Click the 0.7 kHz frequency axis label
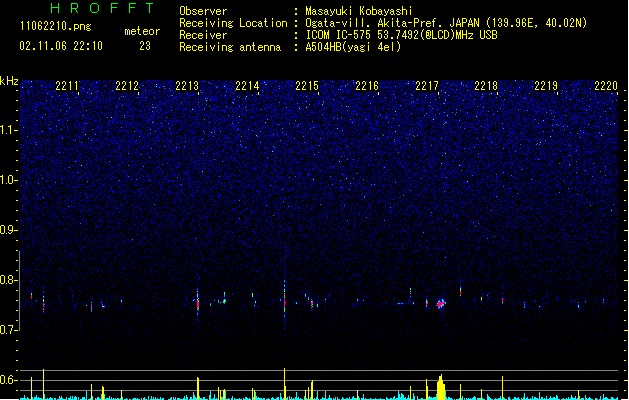The width and height of the screenshot is (629, 400). [x=8, y=330]
